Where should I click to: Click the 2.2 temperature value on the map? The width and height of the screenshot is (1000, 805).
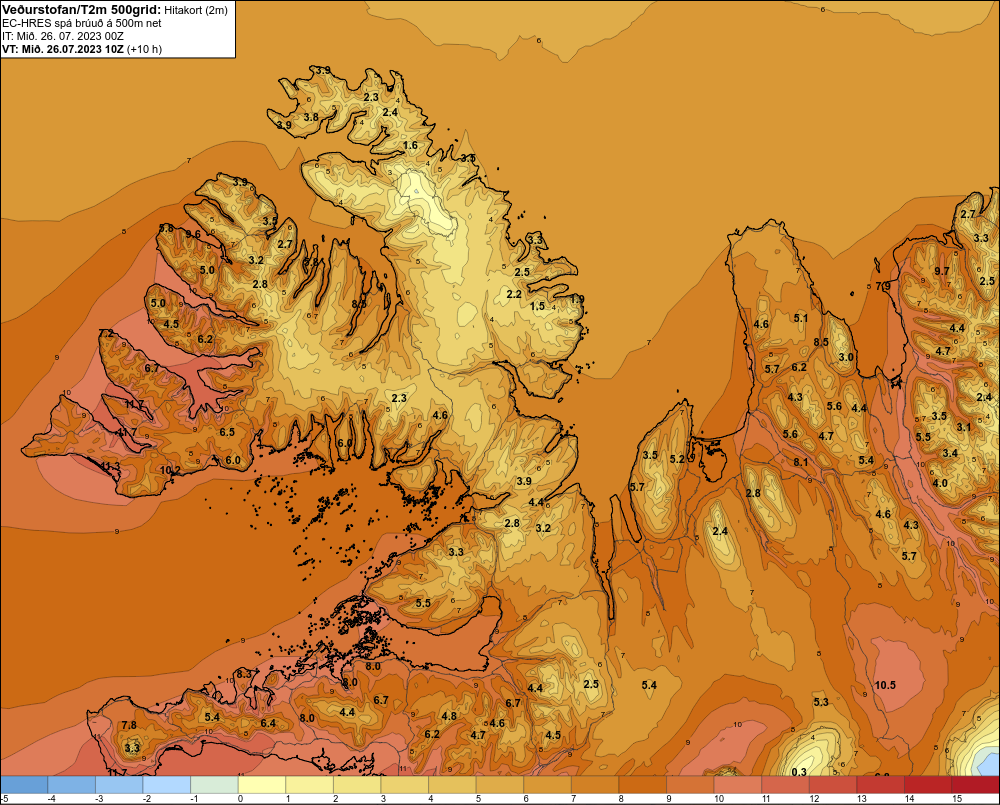tap(514, 294)
